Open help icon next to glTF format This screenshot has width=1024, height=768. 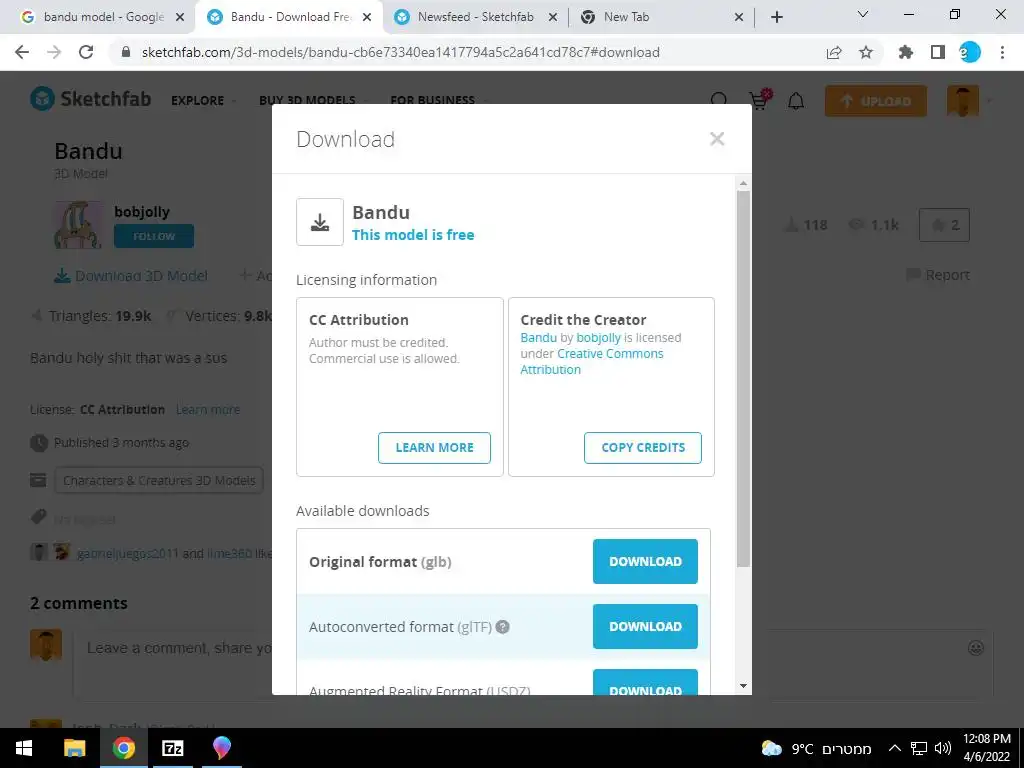click(x=502, y=627)
